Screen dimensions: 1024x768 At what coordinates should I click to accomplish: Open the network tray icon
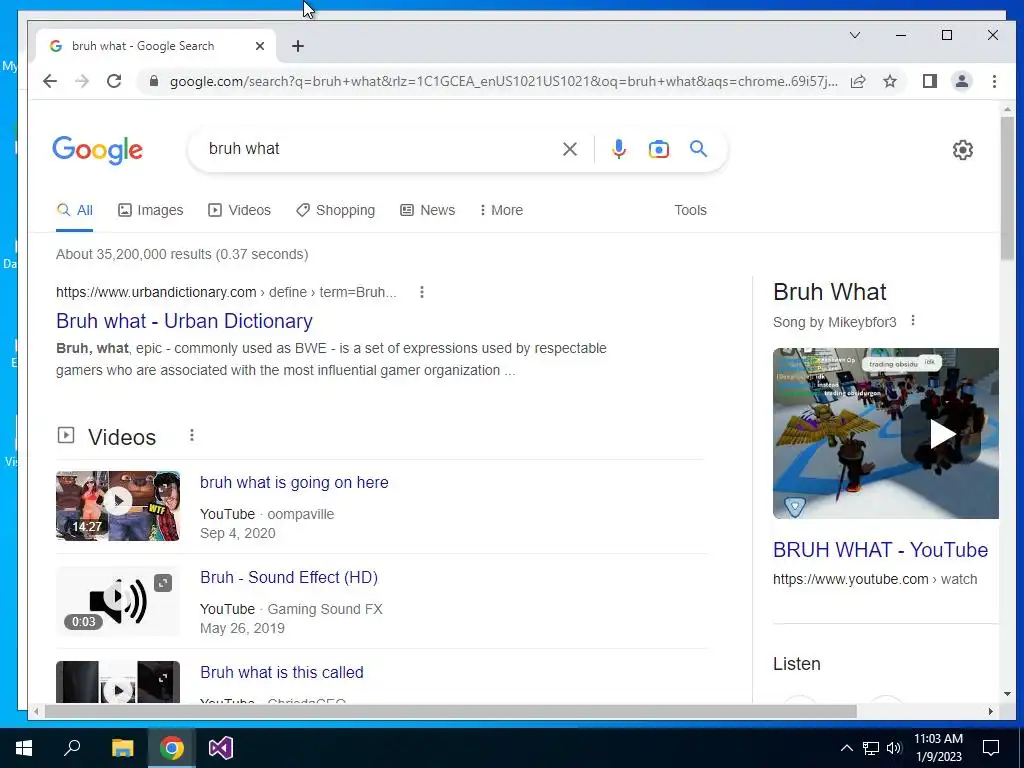[871, 748]
